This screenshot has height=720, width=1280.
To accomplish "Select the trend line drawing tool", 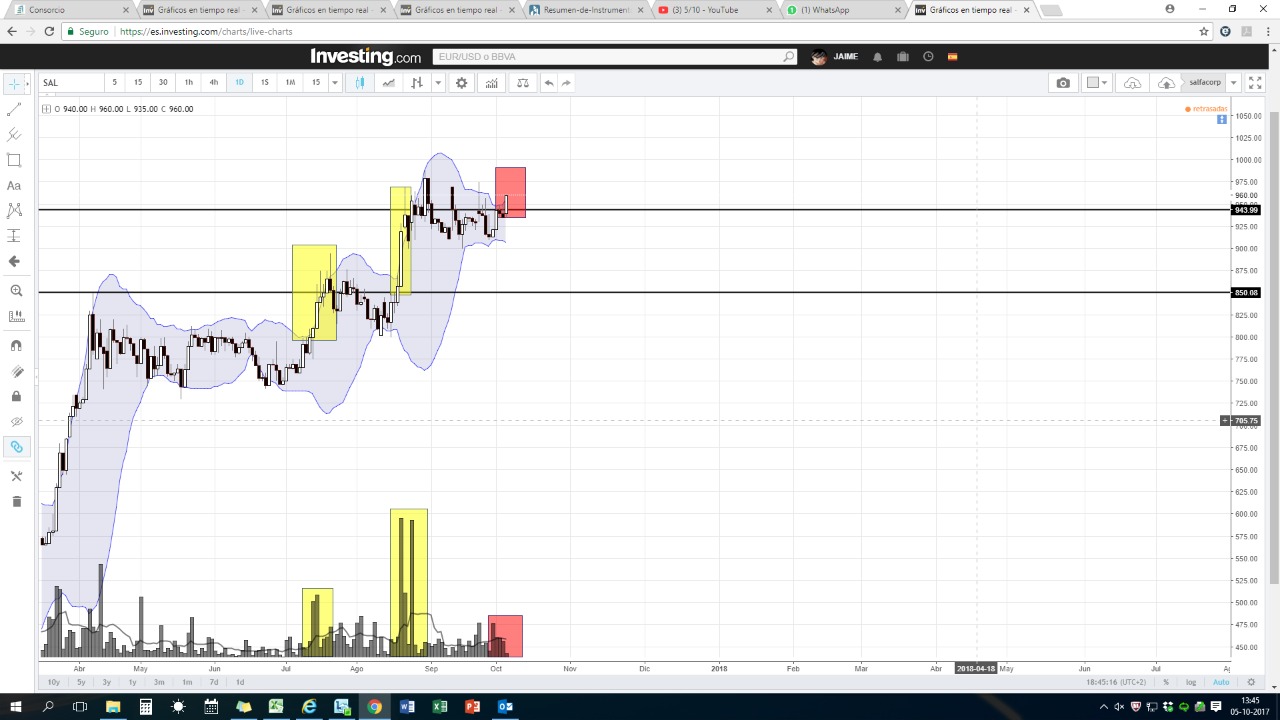I will click(14, 110).
